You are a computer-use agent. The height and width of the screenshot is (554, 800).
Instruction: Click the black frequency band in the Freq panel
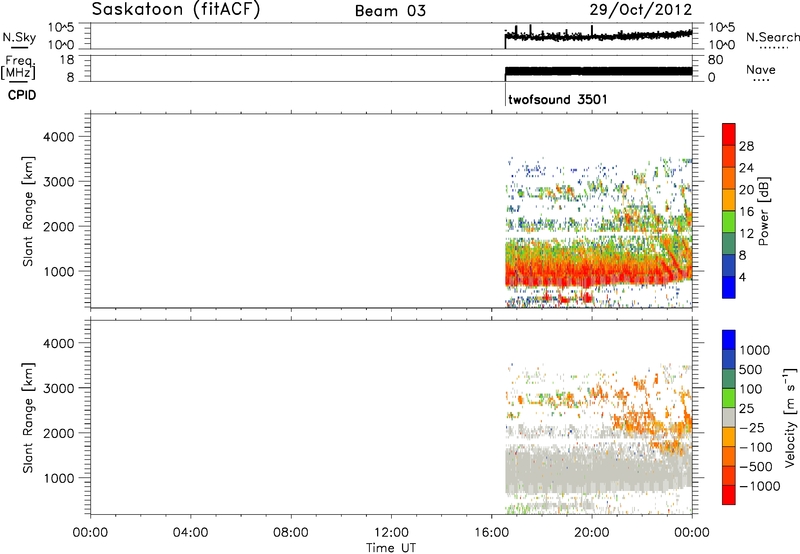point(598,71)
